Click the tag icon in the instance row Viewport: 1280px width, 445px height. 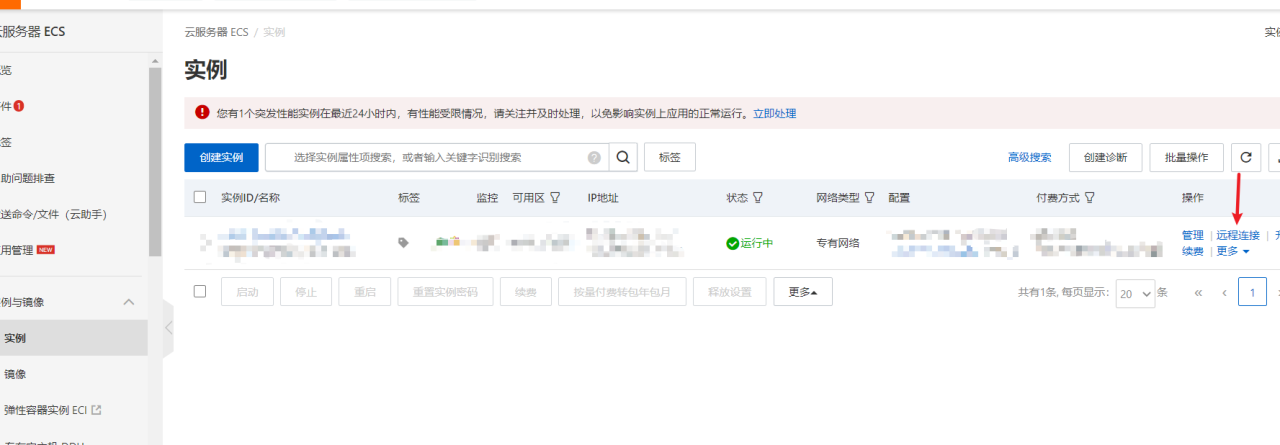click(403, 242)
